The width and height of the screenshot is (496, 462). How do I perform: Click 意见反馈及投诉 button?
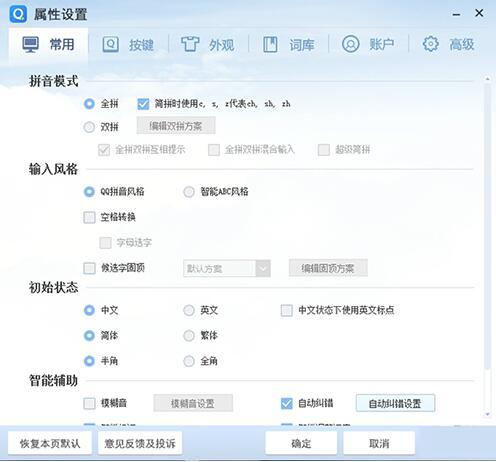pos(140,443)
